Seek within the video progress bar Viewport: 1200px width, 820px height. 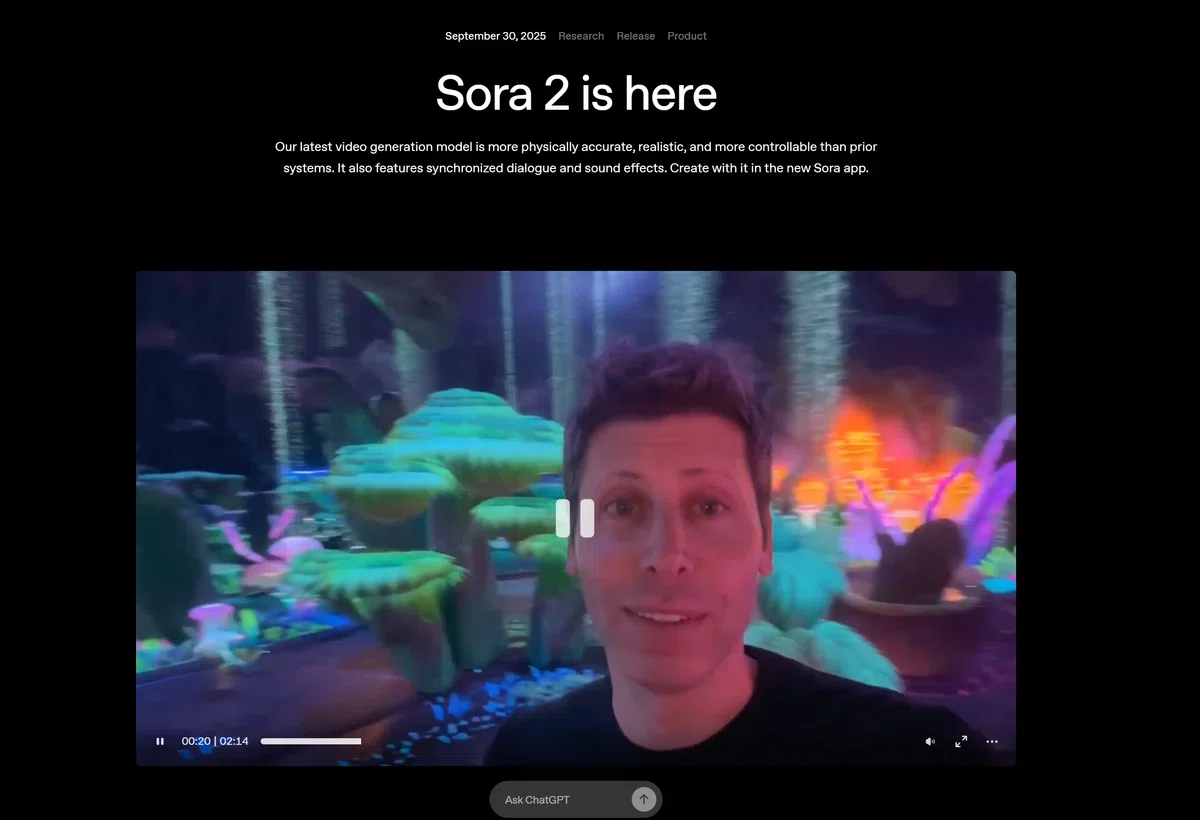click(311, 741)
